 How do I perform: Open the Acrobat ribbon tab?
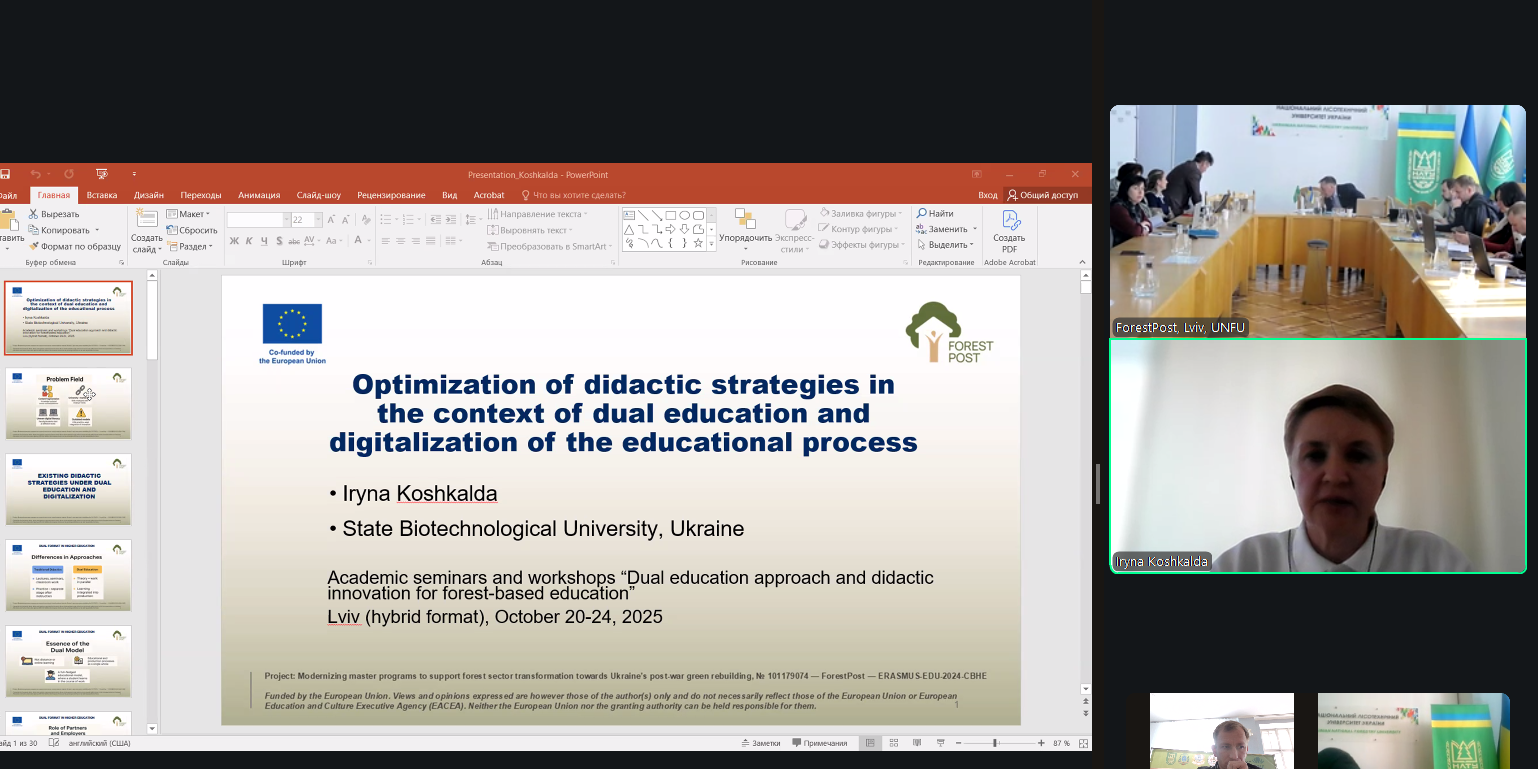[x=489, y=195]
